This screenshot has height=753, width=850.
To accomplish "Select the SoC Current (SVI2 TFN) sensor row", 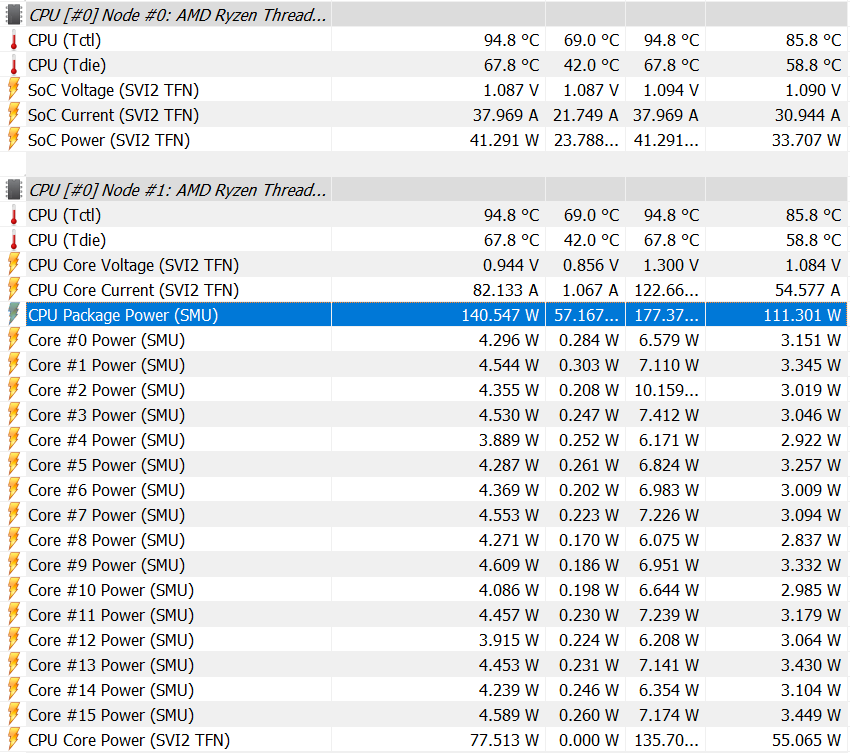I will point(113,115).
